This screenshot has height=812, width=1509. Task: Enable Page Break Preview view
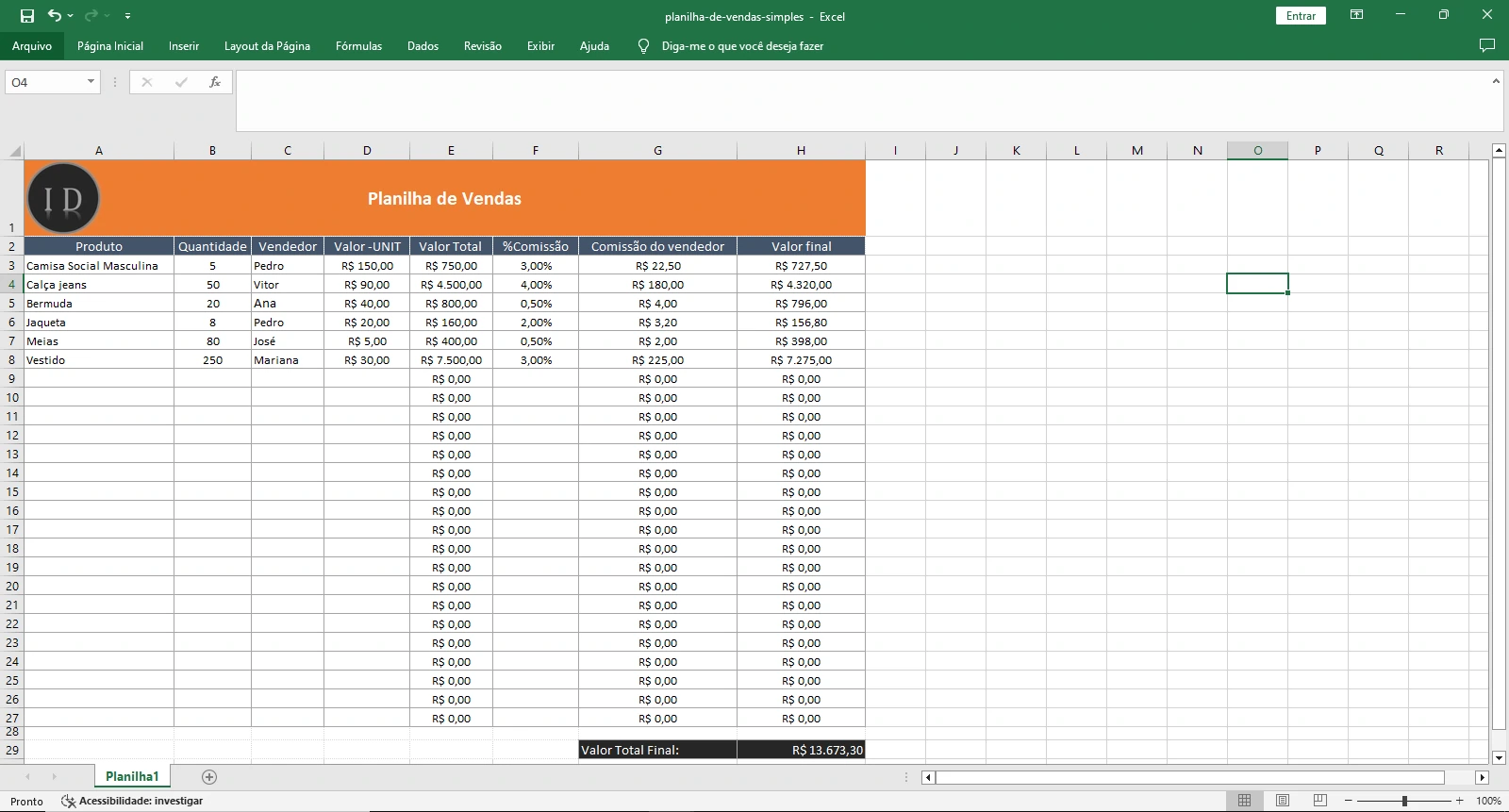pyautogui.click(x=1320, y=801)
